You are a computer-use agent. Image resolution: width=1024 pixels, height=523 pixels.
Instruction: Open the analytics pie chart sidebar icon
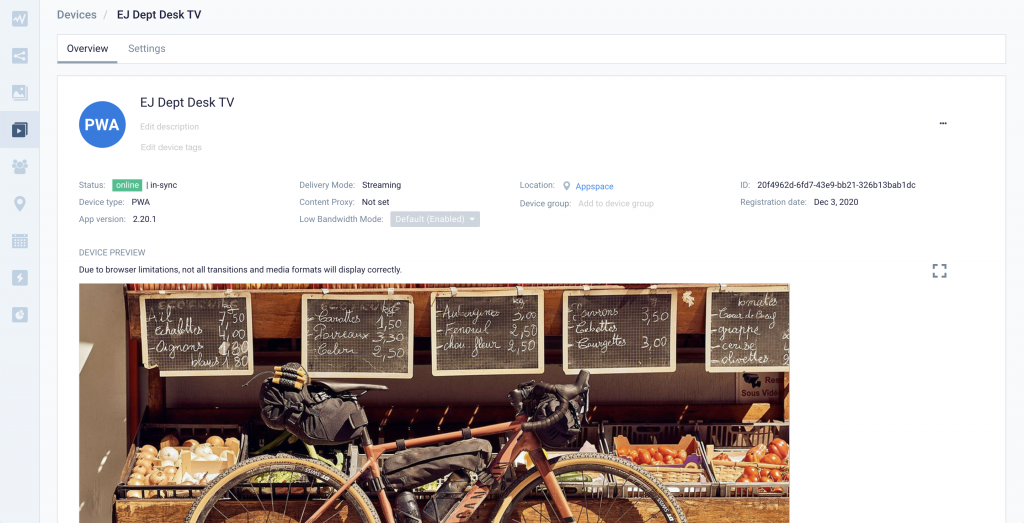point(20,315)
